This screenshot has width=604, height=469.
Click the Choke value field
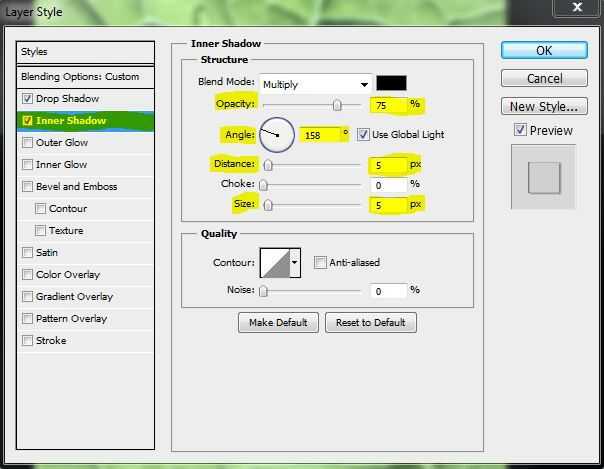tap(388, 185)
